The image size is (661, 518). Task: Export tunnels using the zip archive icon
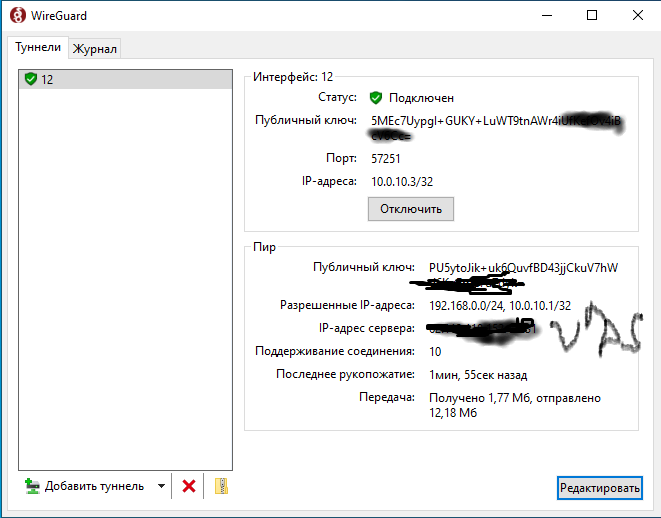point(221,486)
